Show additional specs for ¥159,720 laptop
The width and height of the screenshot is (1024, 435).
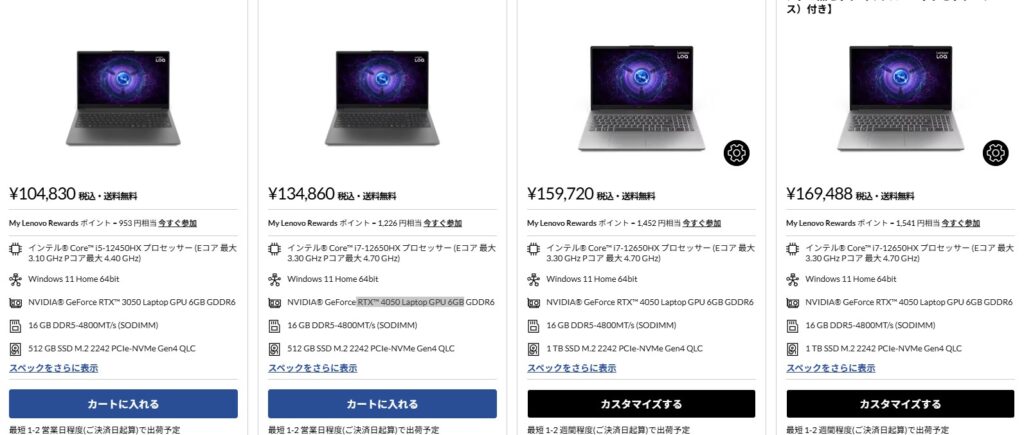[x=571, y=368]
